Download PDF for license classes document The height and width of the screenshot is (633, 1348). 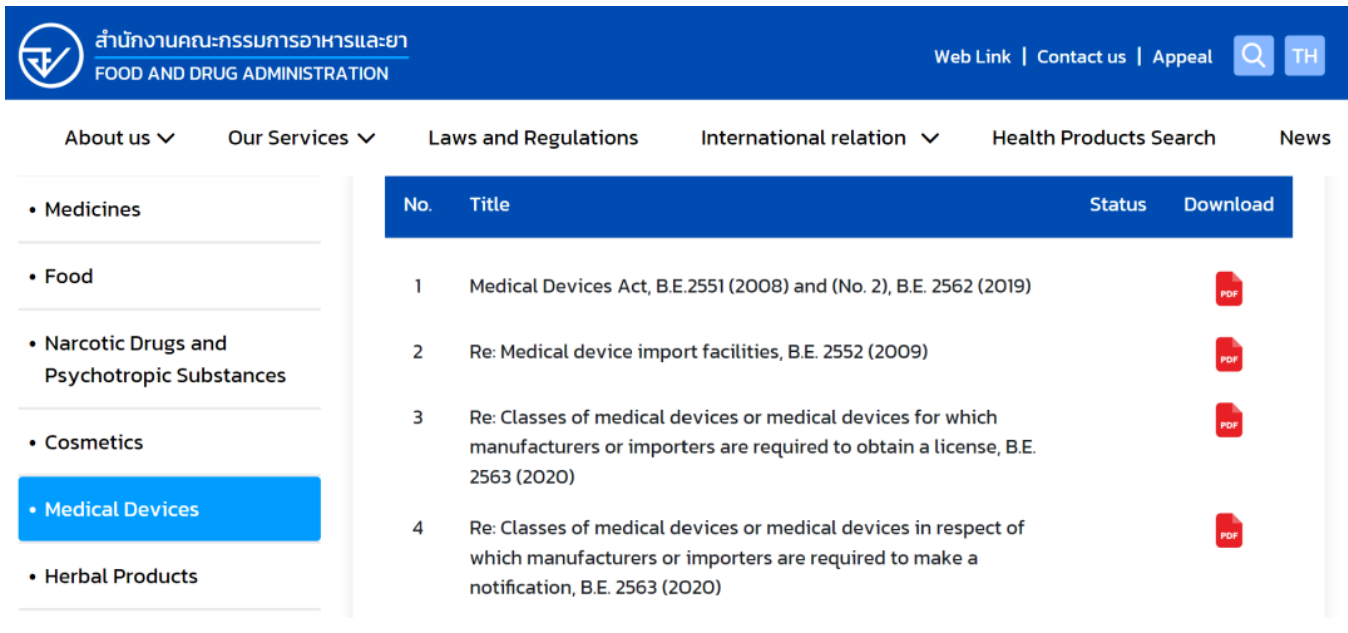(x=1229, y=421)
